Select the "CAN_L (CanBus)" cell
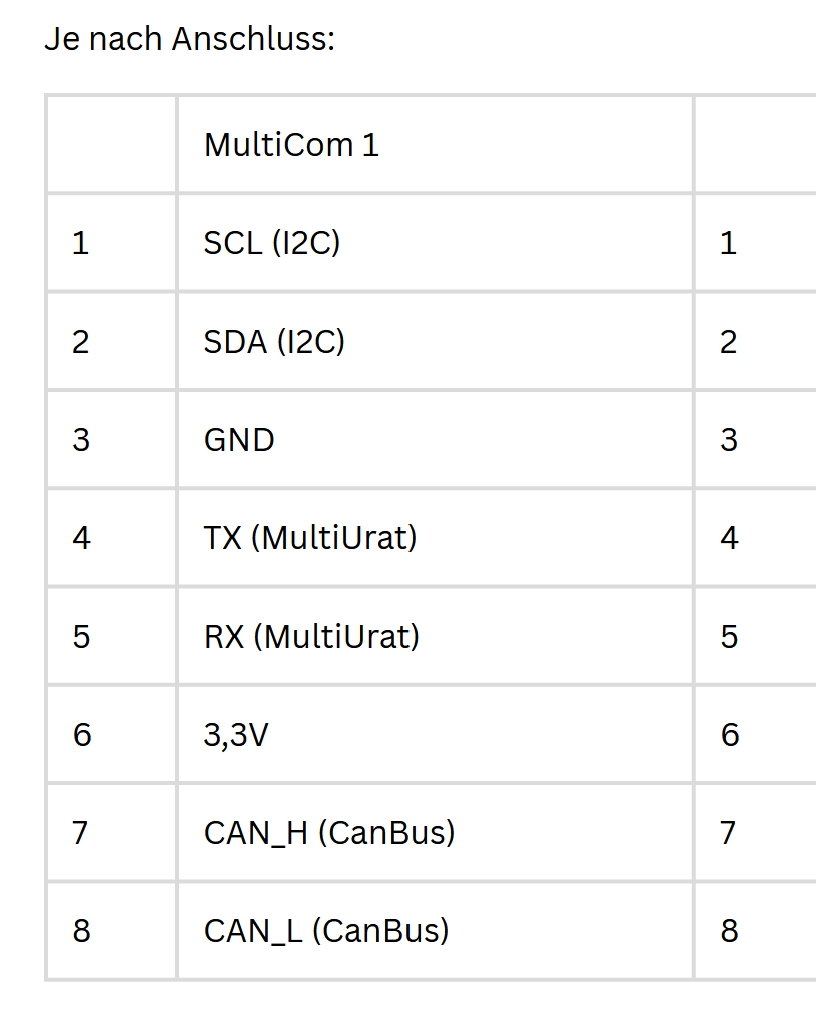 click(x=327, y=931)
